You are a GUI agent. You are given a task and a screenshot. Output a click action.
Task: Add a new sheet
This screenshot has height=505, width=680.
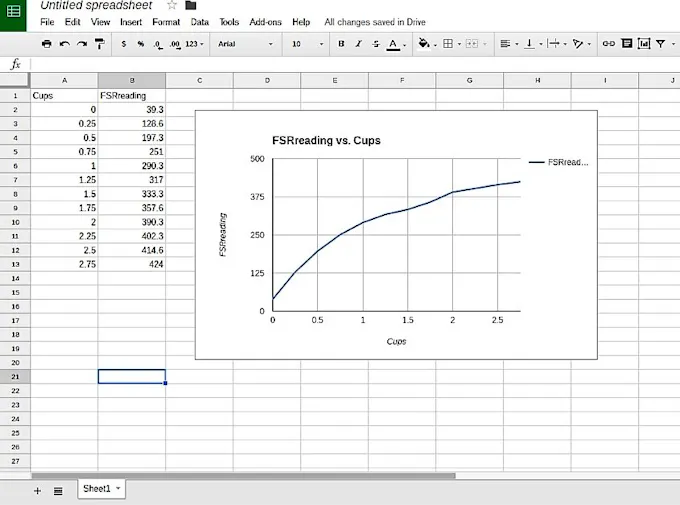pyautogui.click(x=37, y=491)
